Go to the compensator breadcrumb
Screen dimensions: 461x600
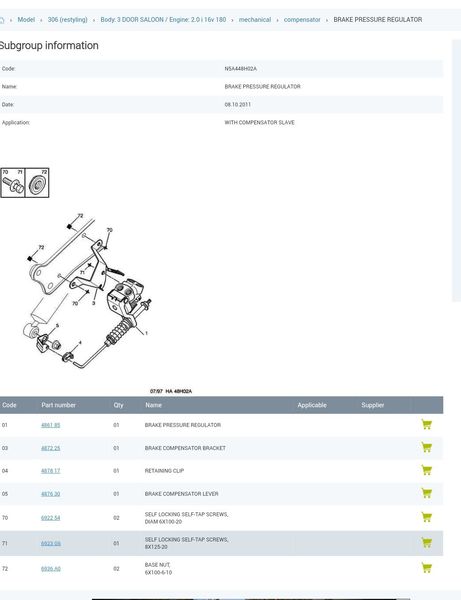(x=302, y=20)
